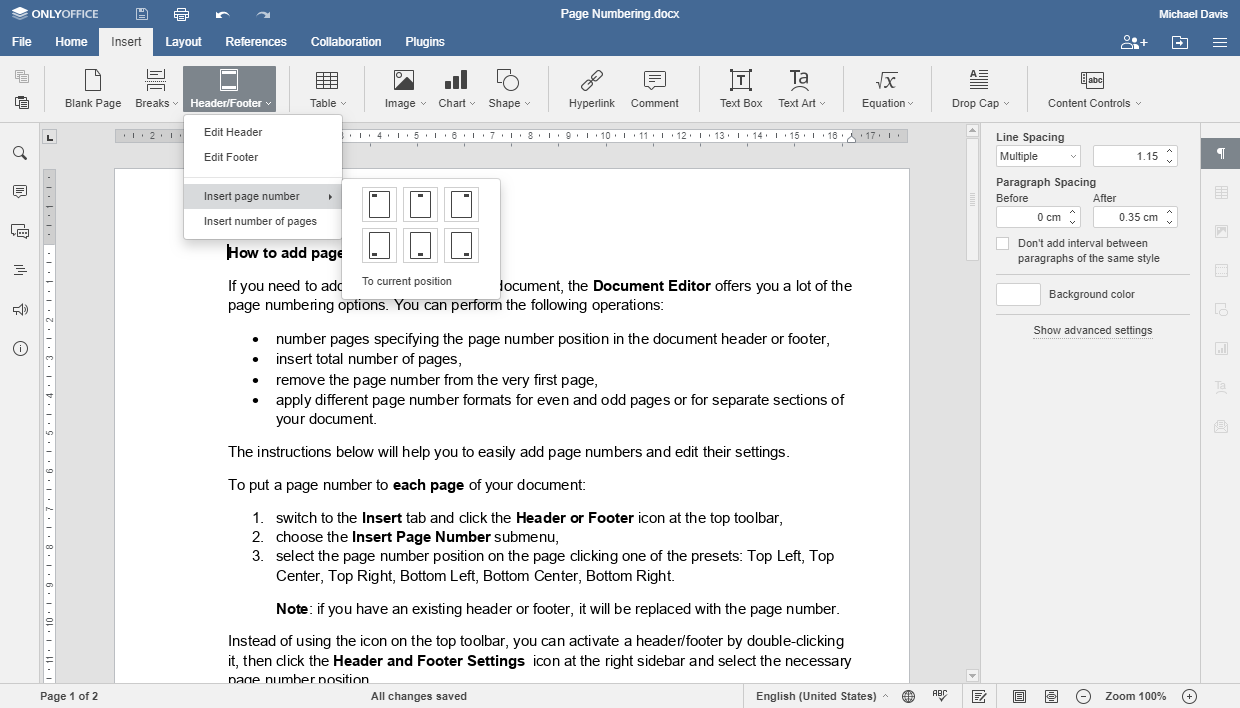Open the Chat panel in left sidebar
The height and width of the screenshot is (708, 1240).
tap(20, 231)
